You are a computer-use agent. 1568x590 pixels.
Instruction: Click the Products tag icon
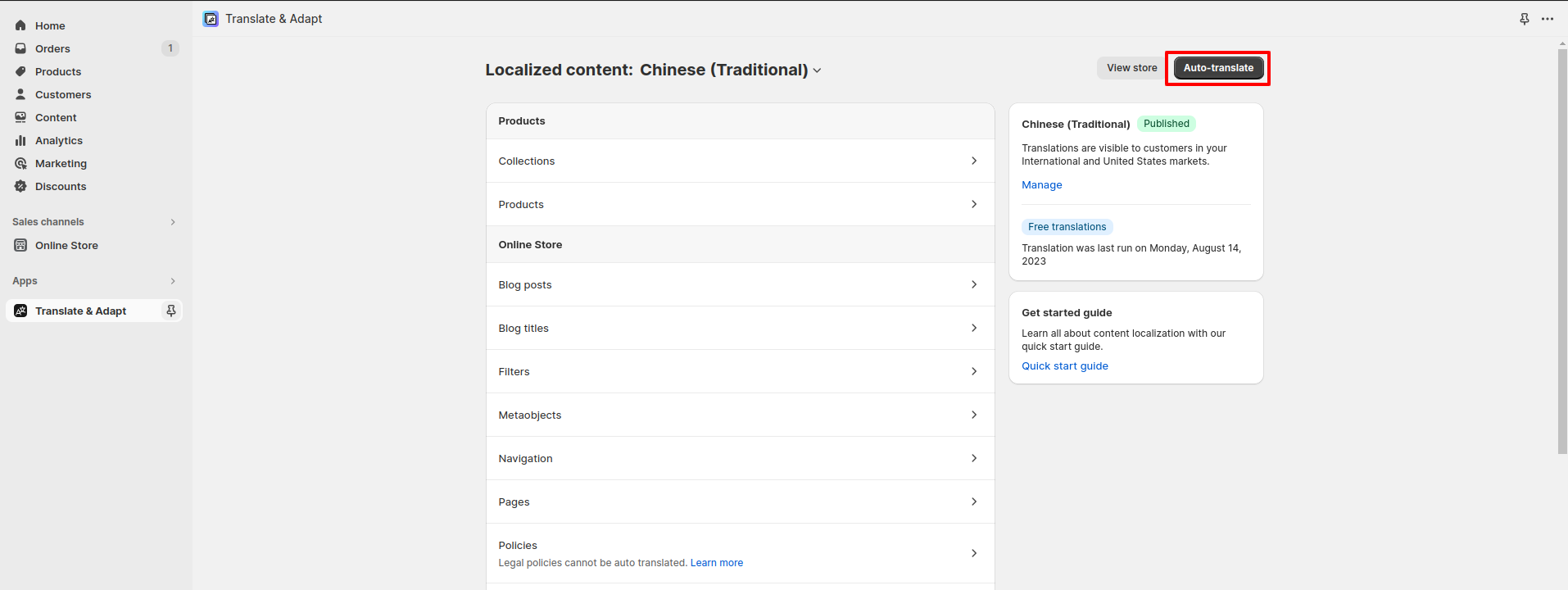click(20, 71)
